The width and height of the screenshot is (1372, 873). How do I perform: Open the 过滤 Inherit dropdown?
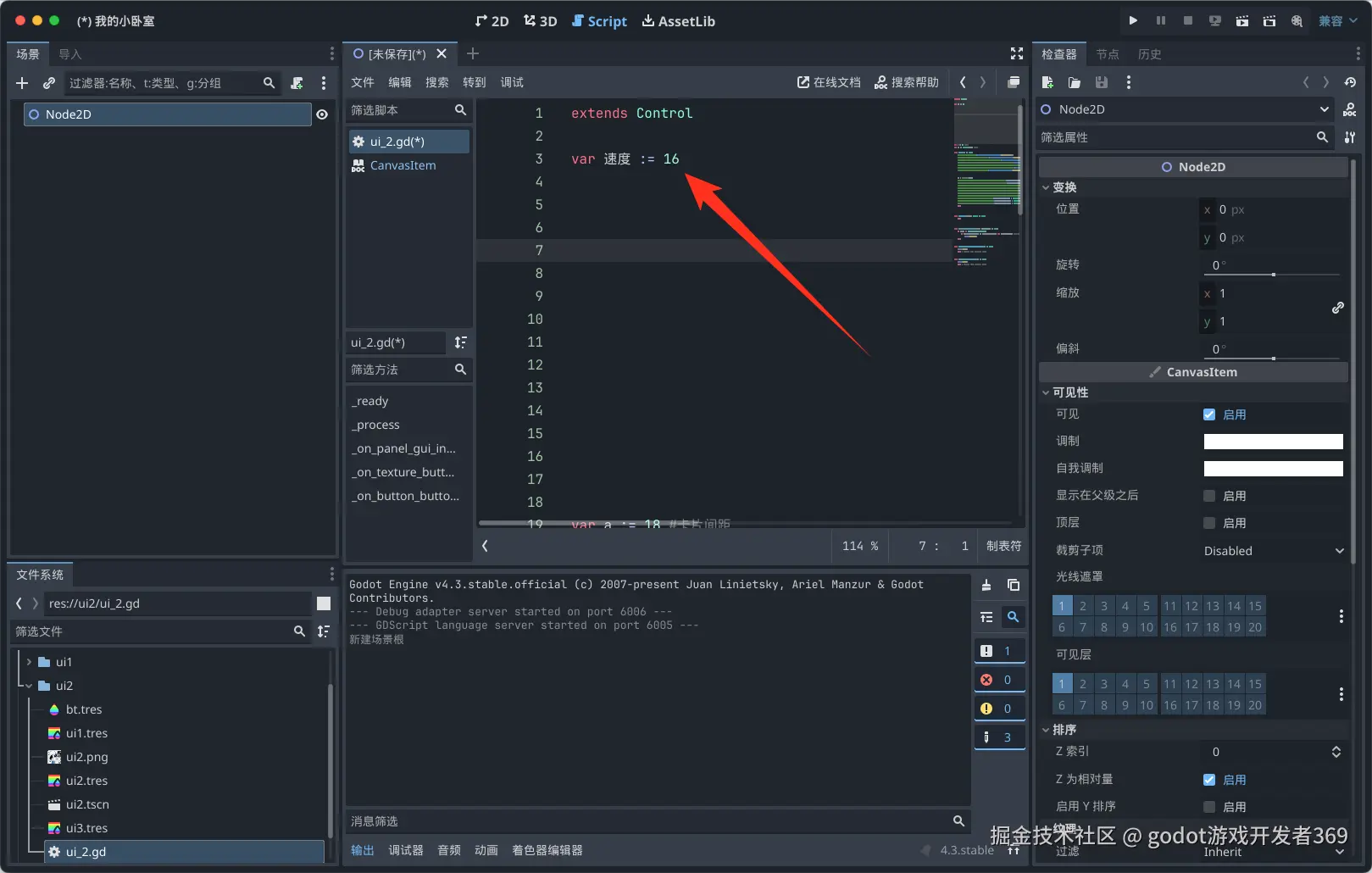1273,852
